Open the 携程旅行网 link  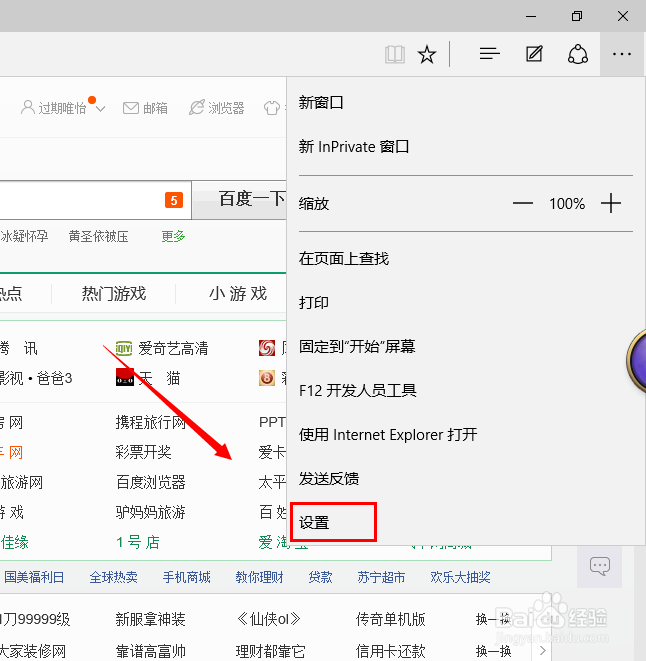click(x=151, y=422)
